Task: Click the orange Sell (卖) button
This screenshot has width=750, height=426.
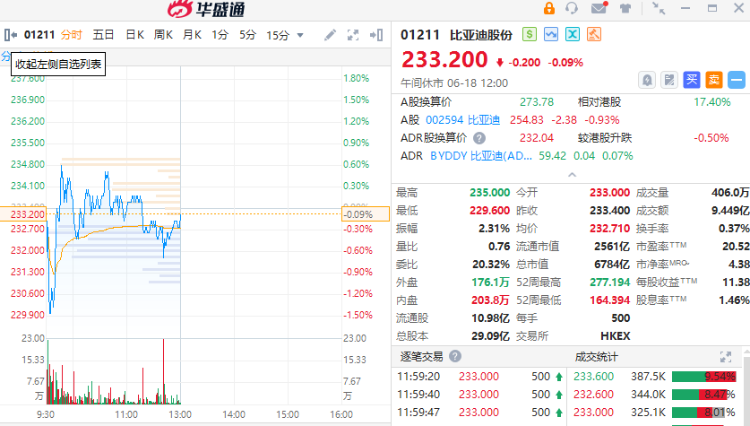Action: [x=714, y=80]
